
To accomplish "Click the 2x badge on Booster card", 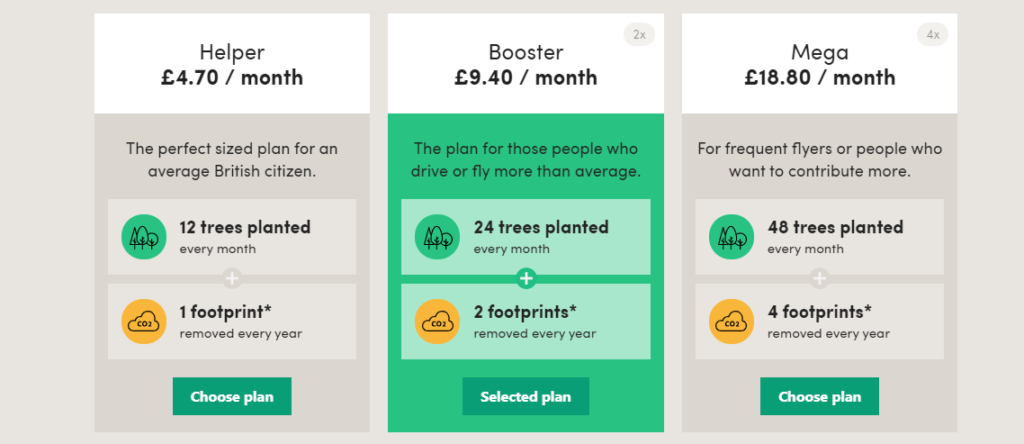I will click(639, 35).
